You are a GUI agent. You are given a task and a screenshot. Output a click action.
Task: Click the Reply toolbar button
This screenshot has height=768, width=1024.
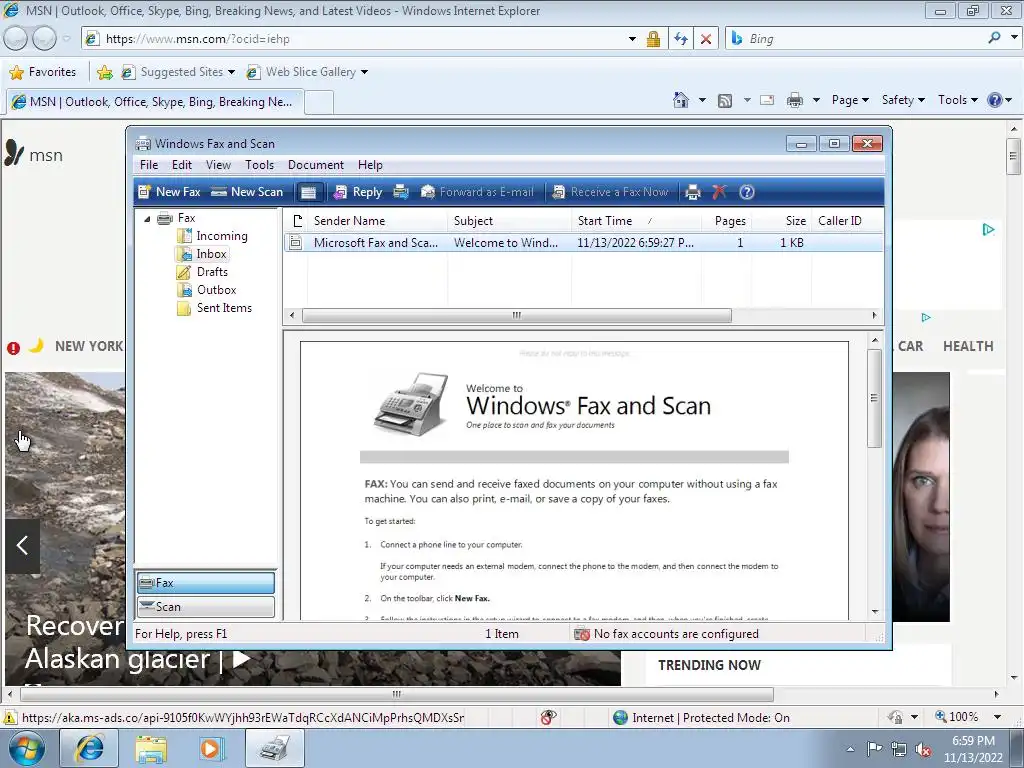(x=358, y=192)
